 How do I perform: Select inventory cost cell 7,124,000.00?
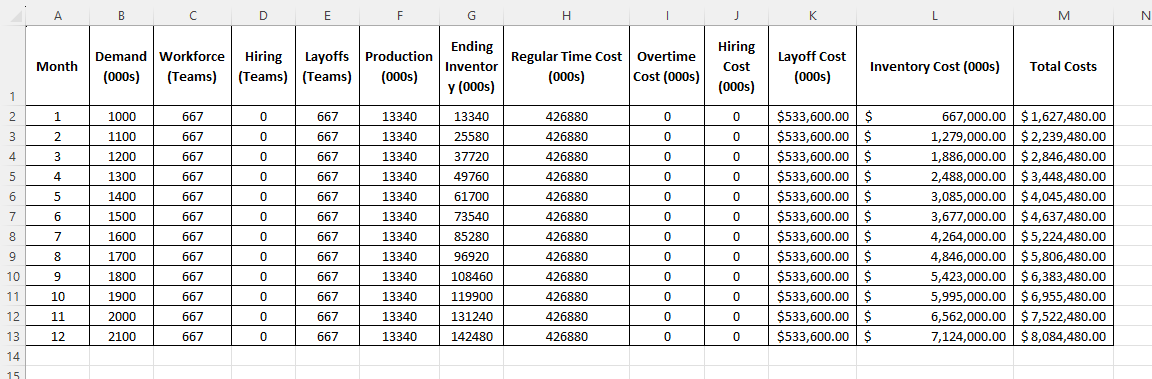[935, 336]
